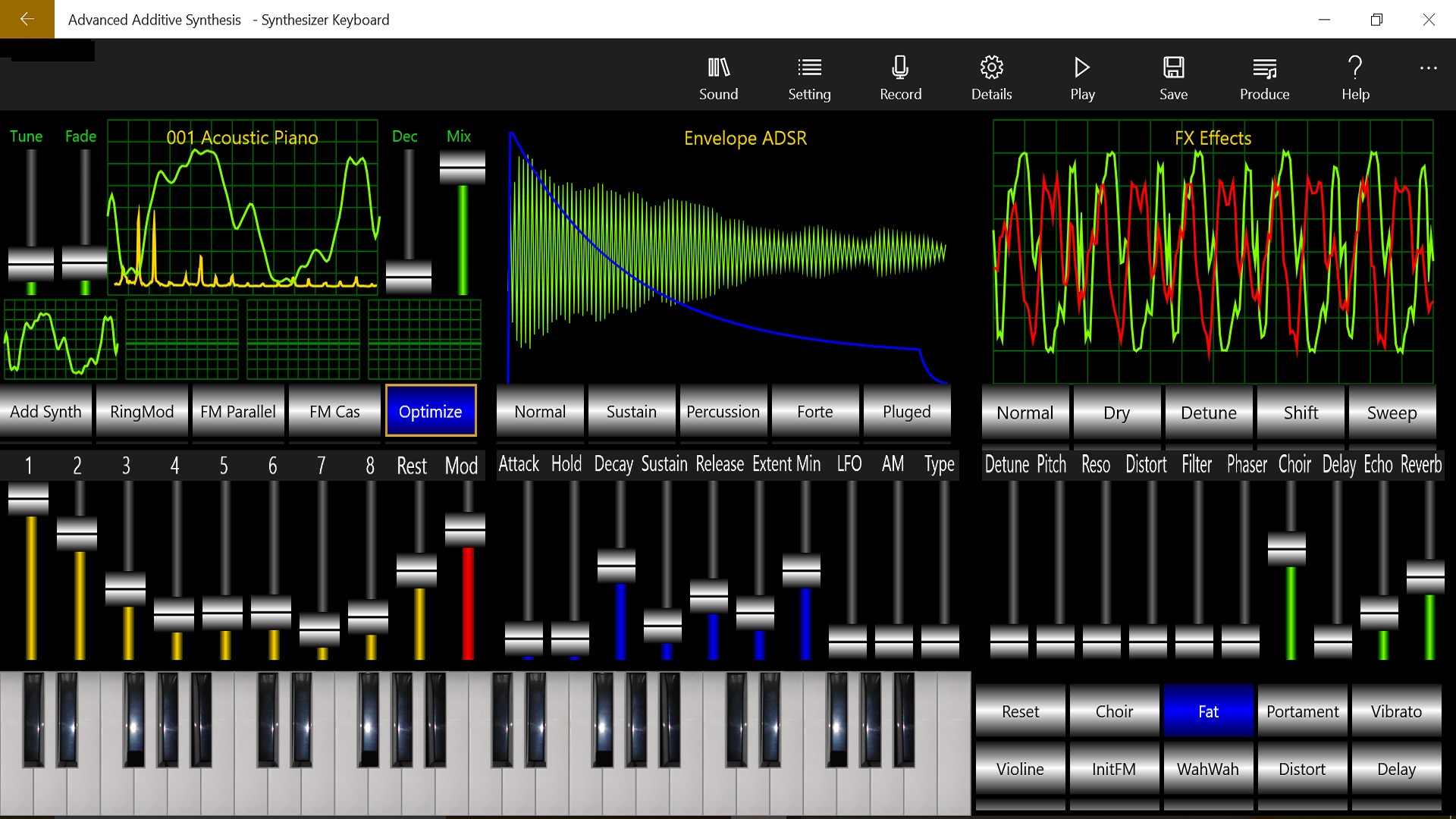This screenshot has height=819, width=1456.
Task: Go back with the arrow icon
Action: point(27,19)
